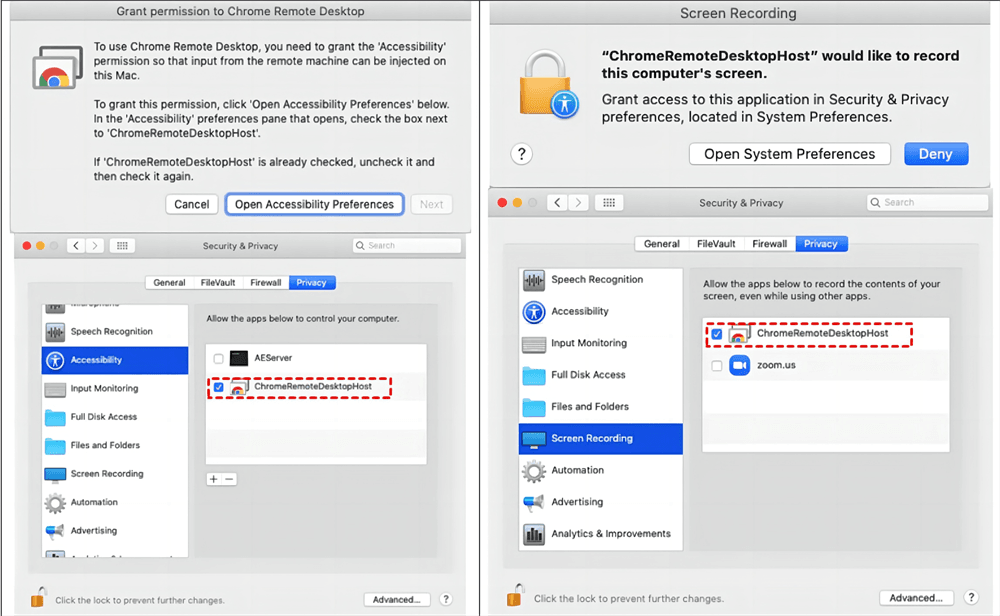Check the AEServer checkbox

(219, 358)
